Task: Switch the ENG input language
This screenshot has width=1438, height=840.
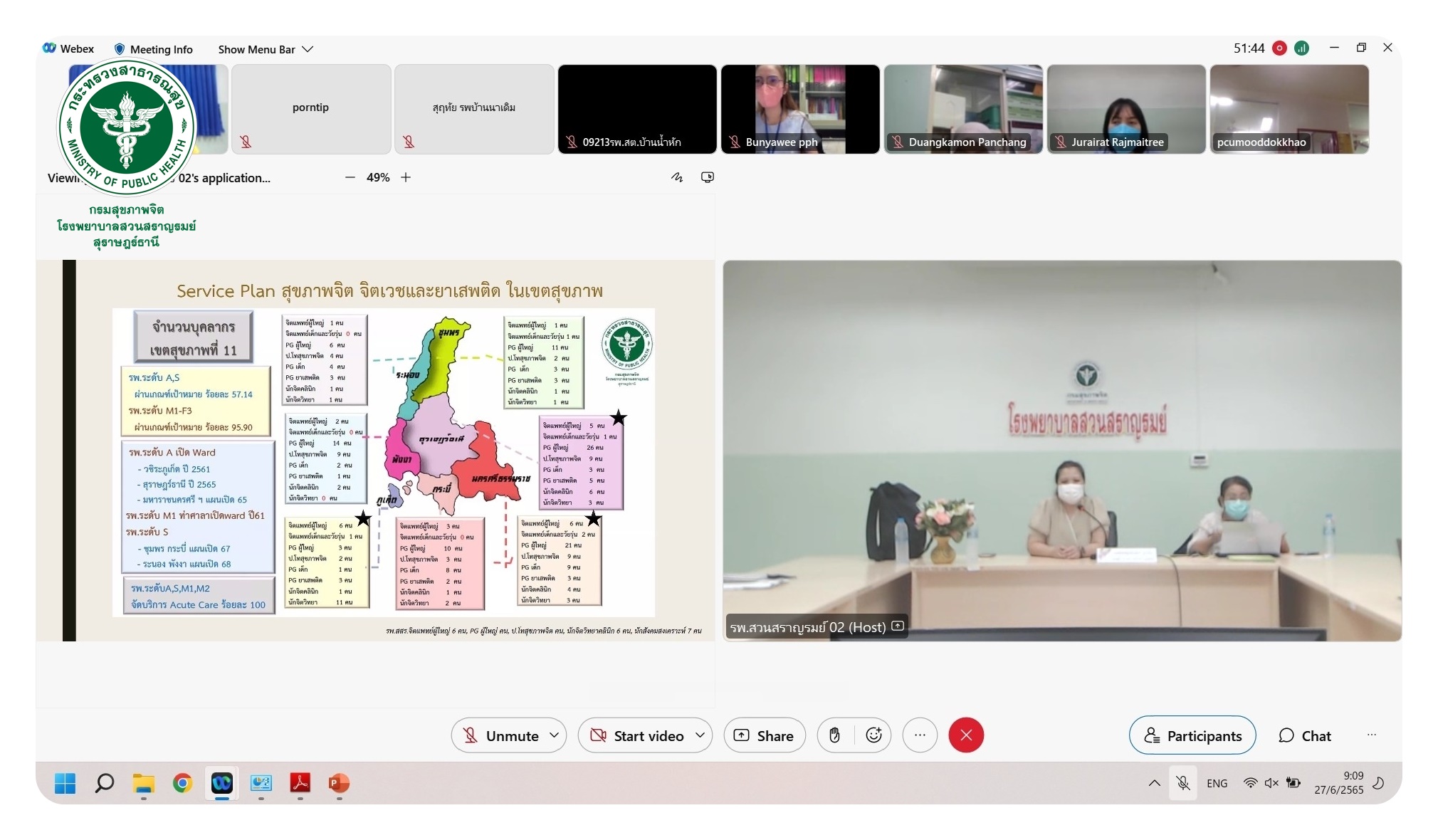Action: point(1217,783)
